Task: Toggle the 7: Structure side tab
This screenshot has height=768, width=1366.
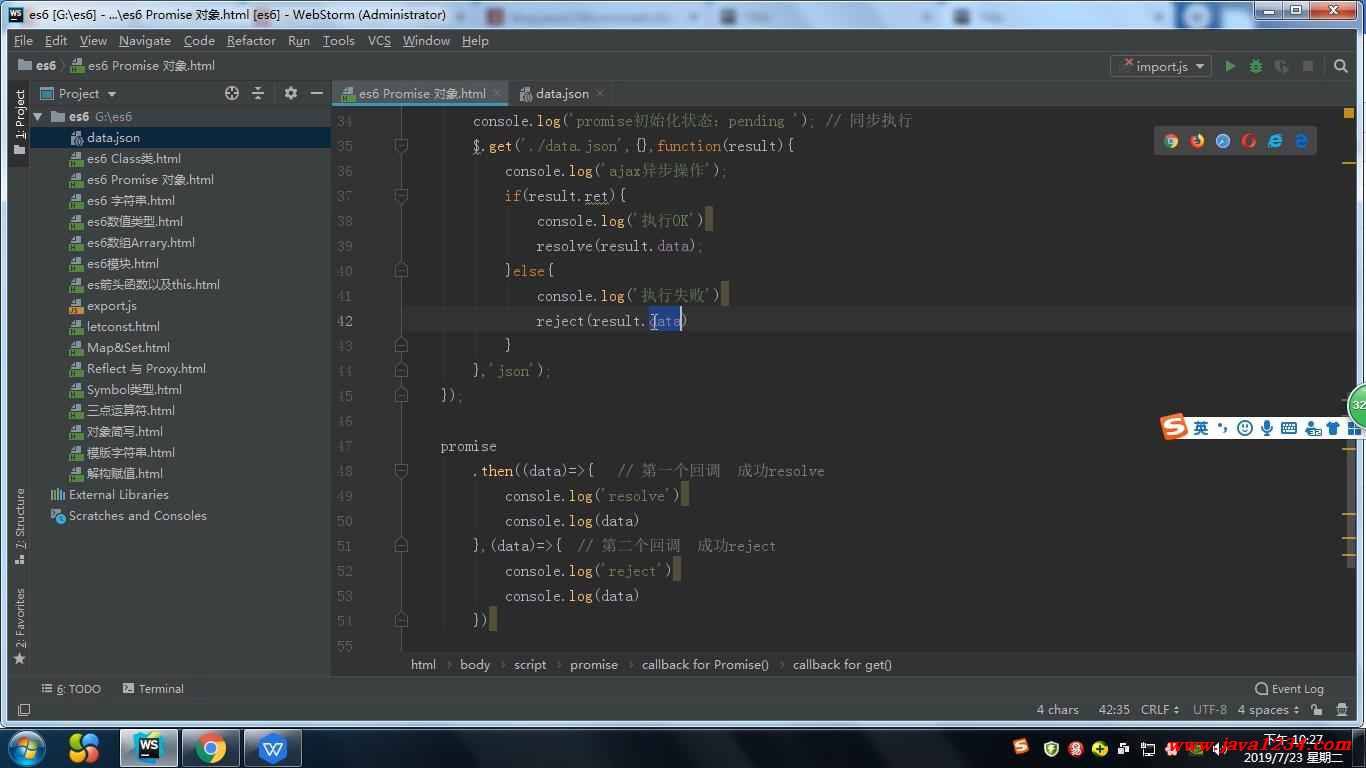Action: (19, 527)
